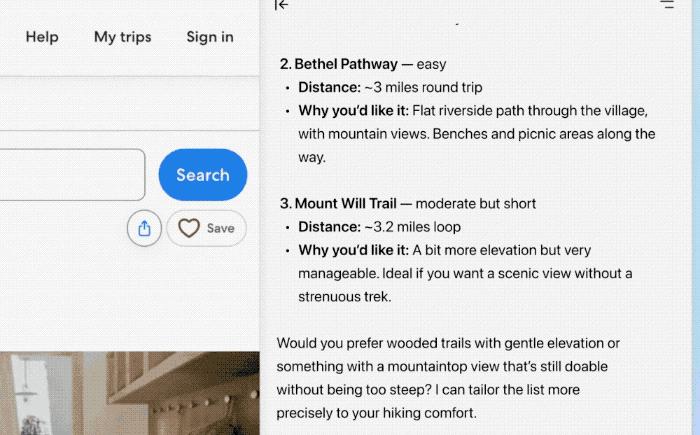Focus the search input field

(70, 174)
